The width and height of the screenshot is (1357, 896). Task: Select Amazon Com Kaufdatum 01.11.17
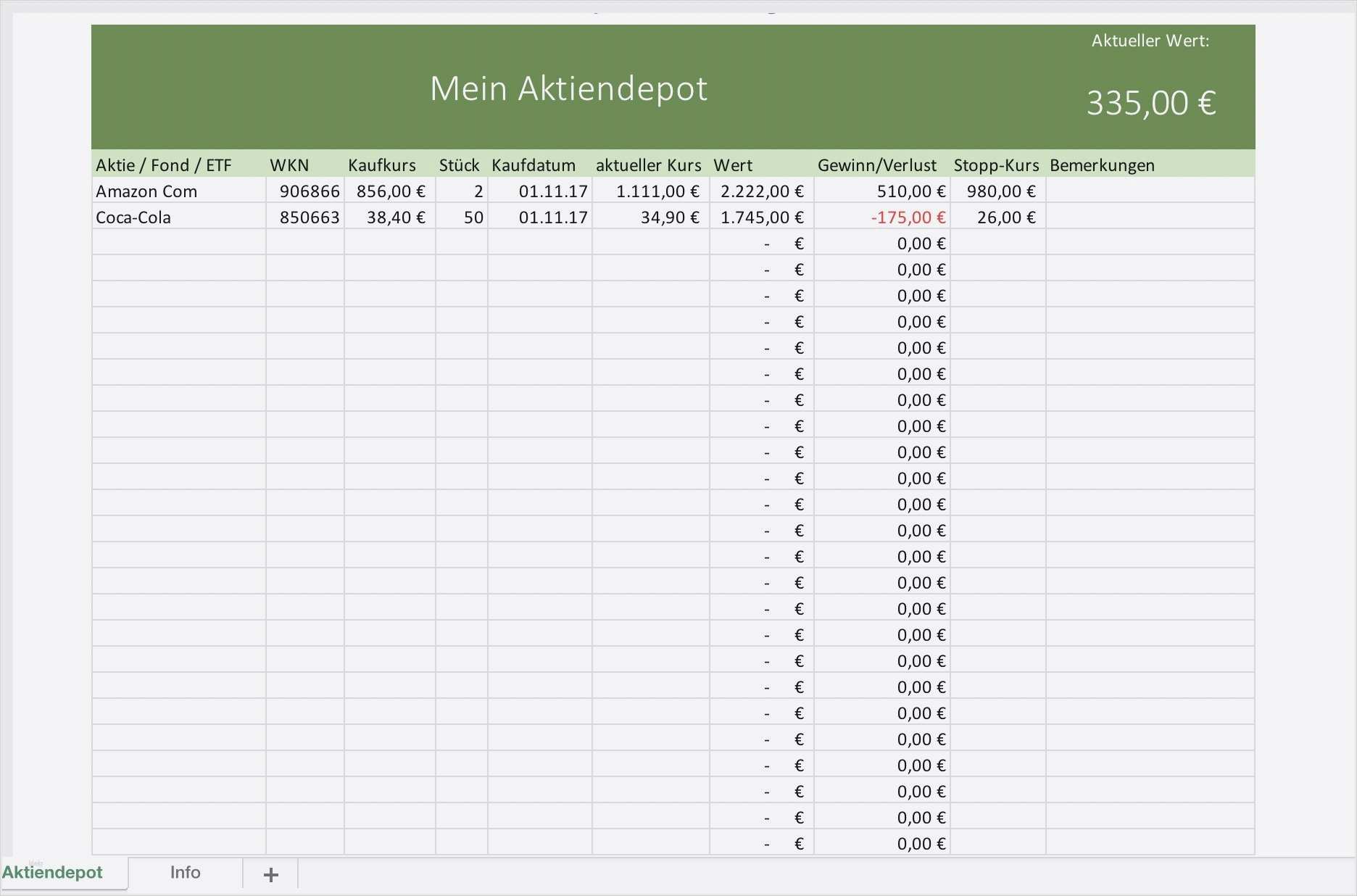click(x=540, y=191)
